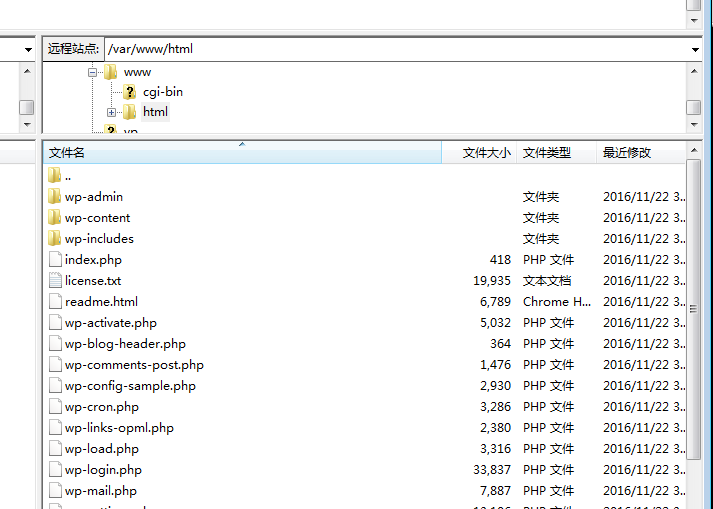
Task: Click the wp-blog-header.php file icon
Action: (55, 343)
